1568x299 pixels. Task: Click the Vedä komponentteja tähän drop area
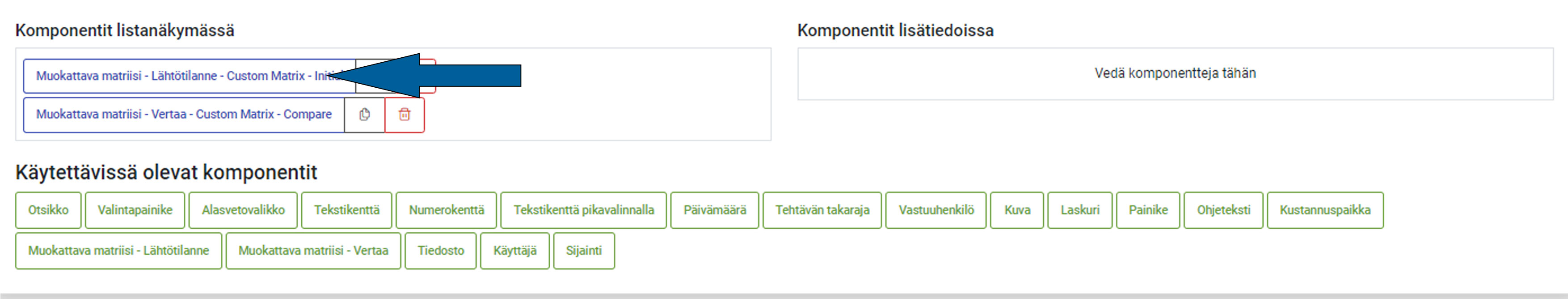coord(1175,74)
